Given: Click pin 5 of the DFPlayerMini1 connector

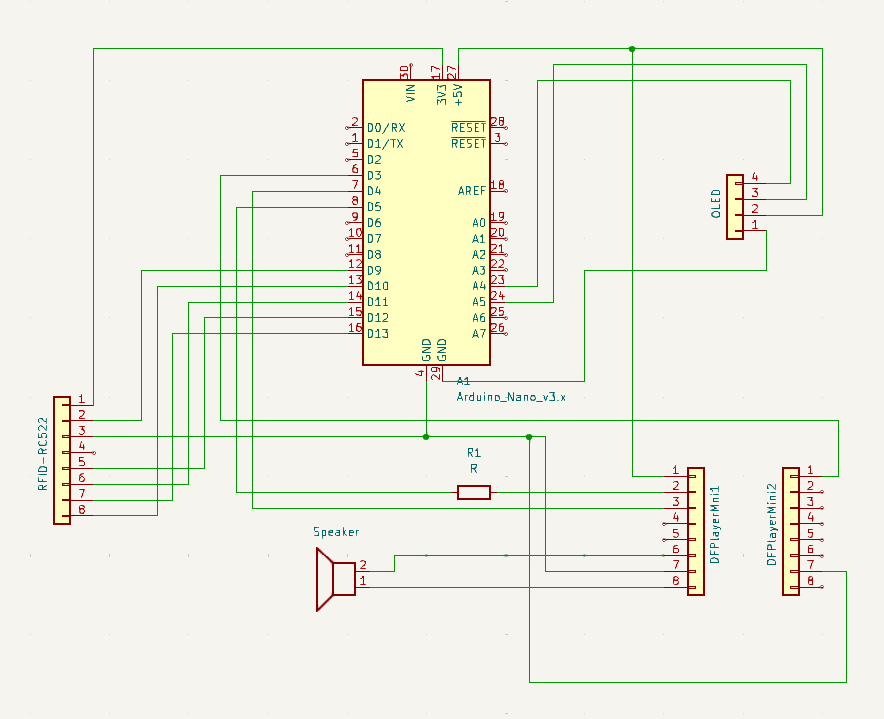Looking at the screenshot, I should tap(676, 539).
